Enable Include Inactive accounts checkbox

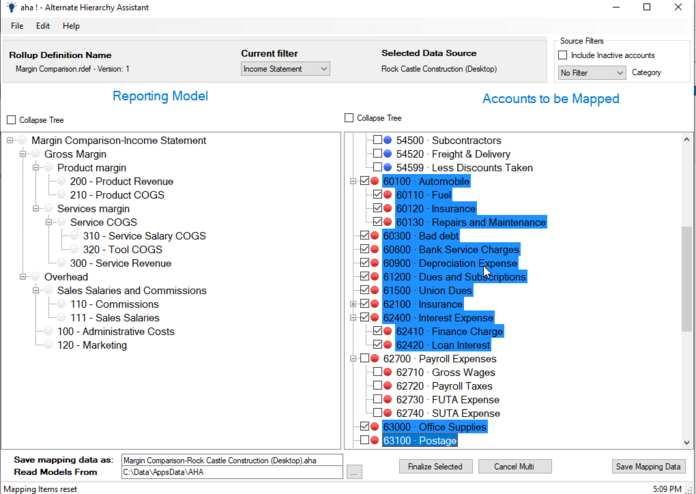(563, 55)
